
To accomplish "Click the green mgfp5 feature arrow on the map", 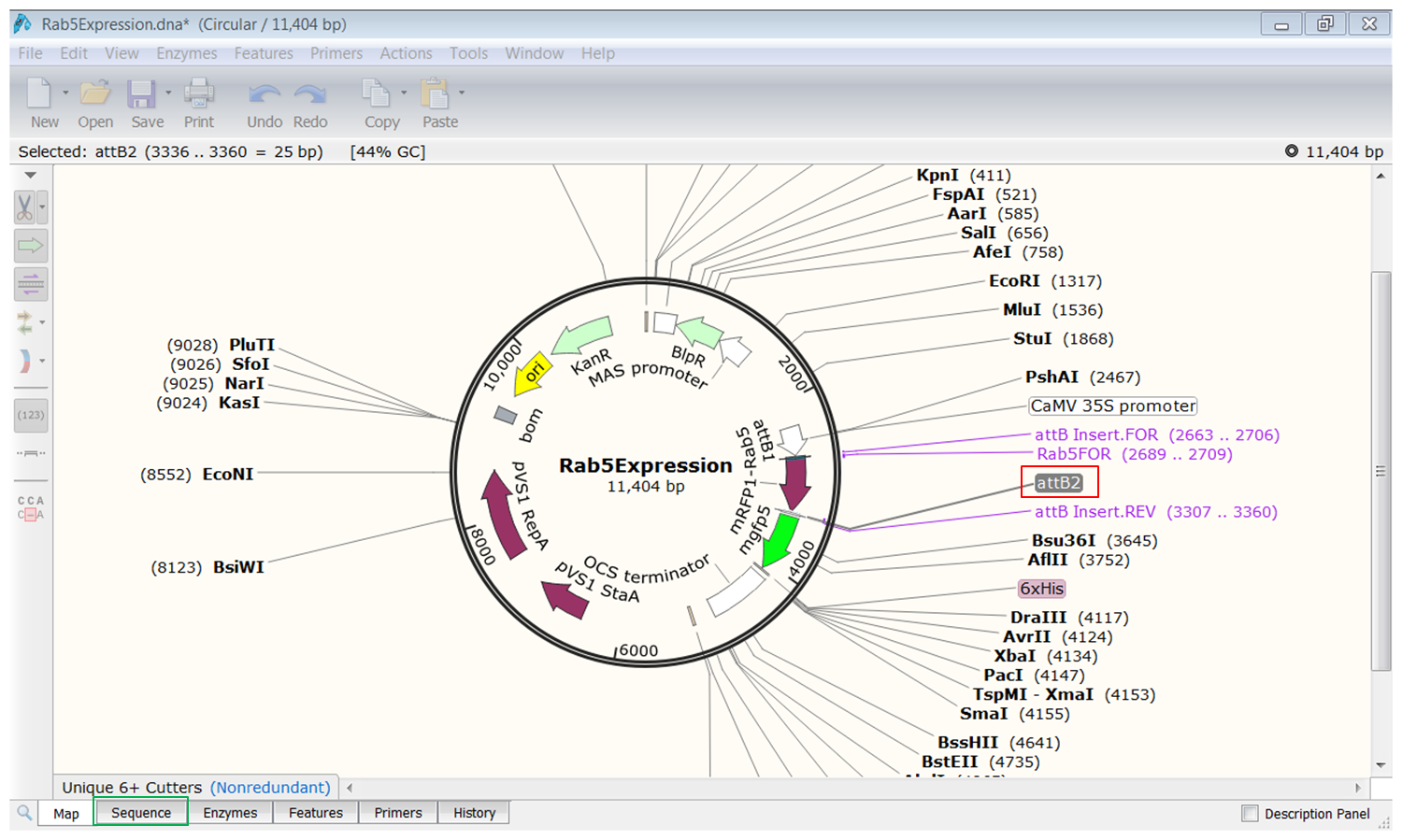I will (x=779, y=540).
